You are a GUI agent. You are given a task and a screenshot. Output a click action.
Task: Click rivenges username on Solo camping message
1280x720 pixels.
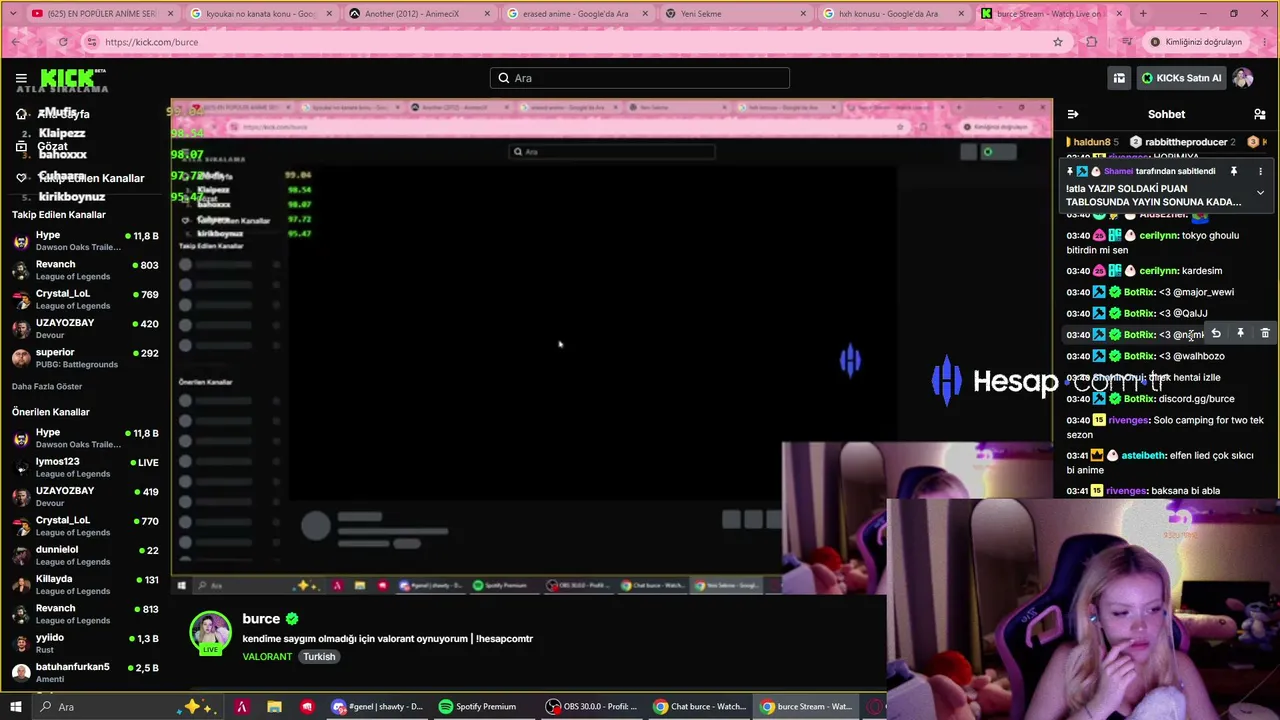coord(1127,421)
